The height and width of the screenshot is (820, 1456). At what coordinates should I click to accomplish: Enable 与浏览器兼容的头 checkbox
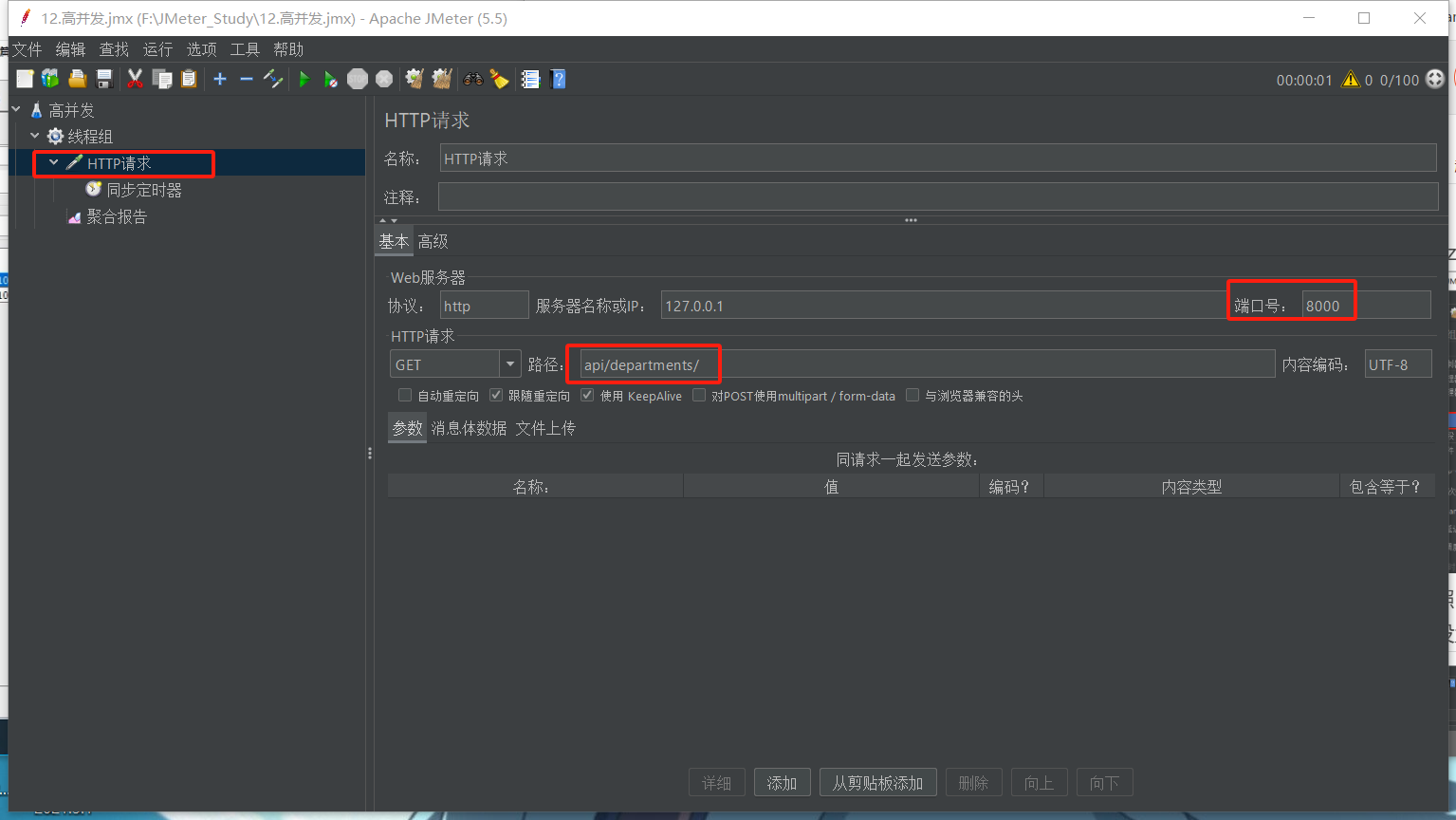coord(912,395)
